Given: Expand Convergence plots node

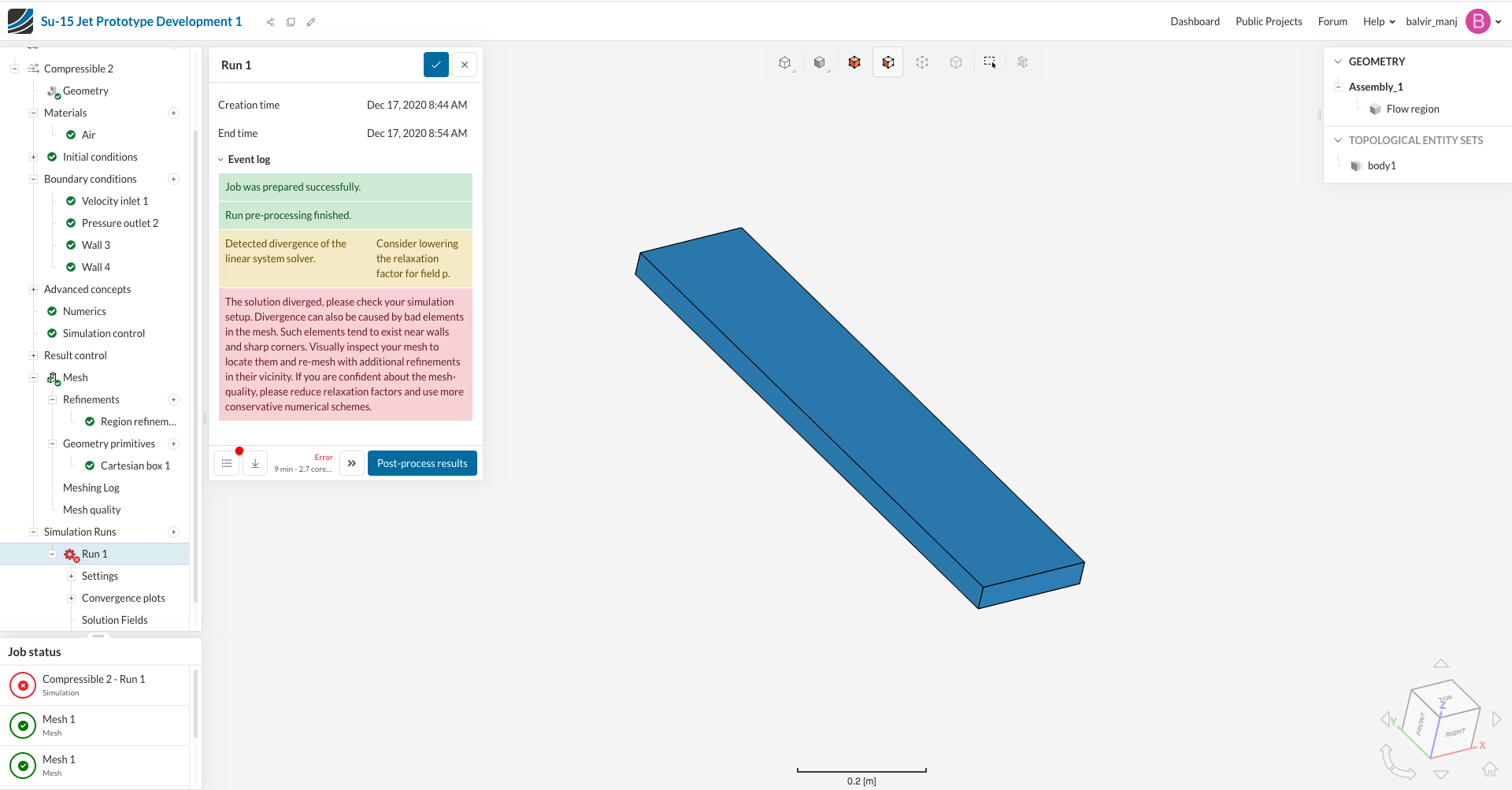Looking at the screenshot, I should point(71,598).
